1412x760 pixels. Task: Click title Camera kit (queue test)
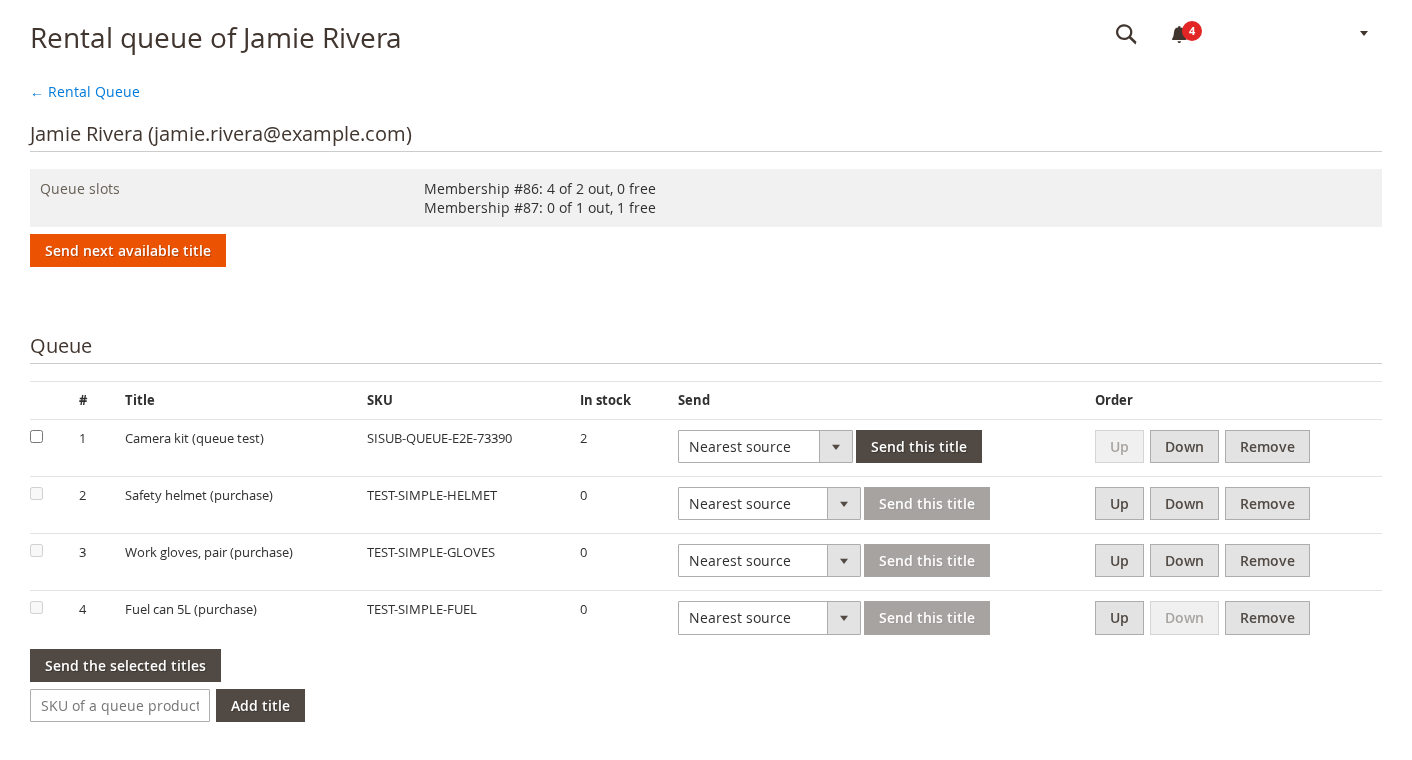pyautogui.click(x=194, y=438)
